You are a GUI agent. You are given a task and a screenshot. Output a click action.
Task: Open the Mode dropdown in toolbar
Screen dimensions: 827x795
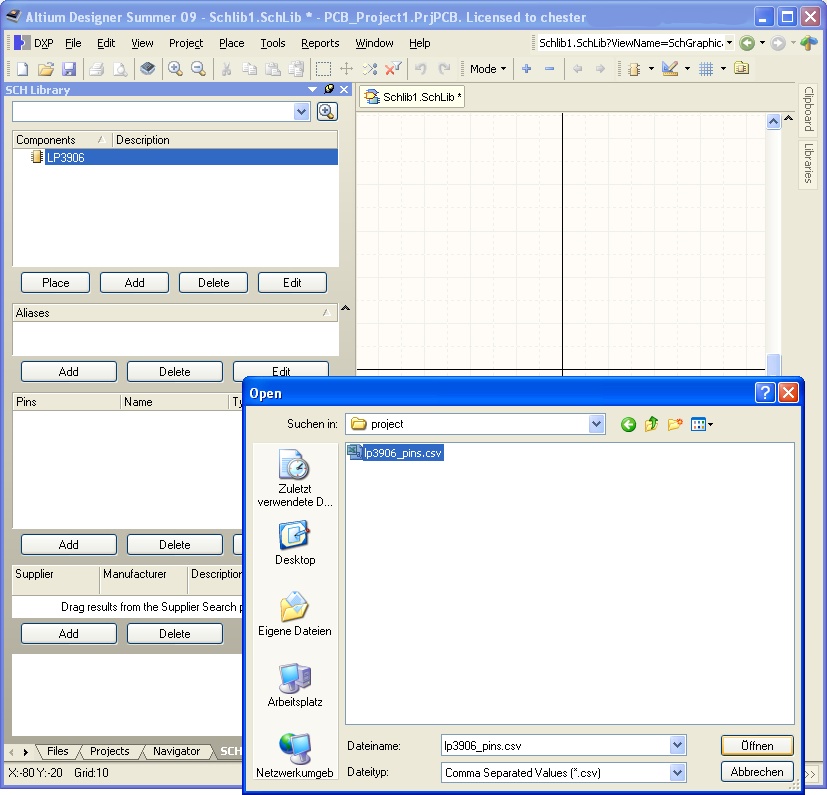[x=488, y=69]
